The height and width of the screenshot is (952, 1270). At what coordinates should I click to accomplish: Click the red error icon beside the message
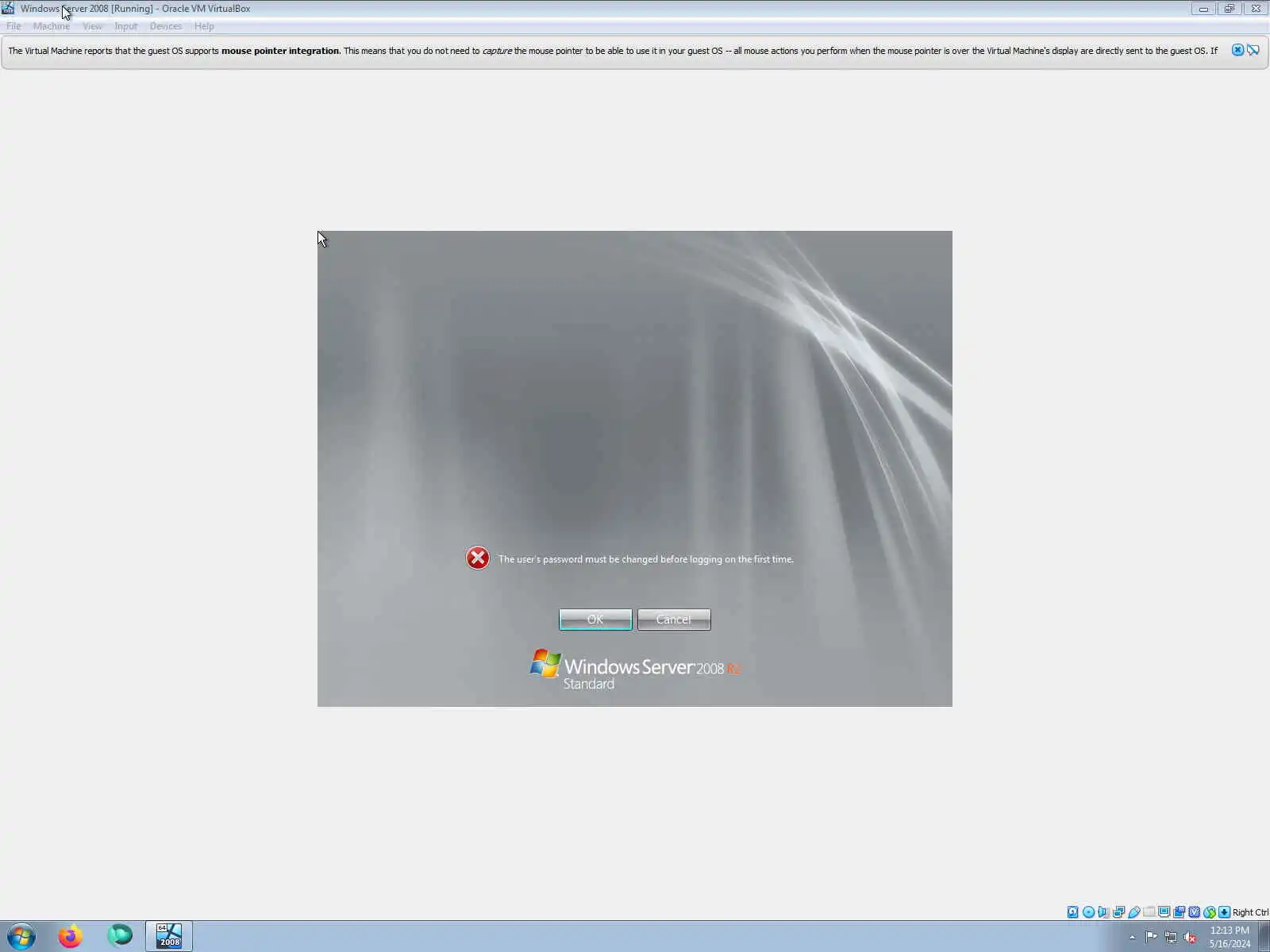tap(478, 559)
